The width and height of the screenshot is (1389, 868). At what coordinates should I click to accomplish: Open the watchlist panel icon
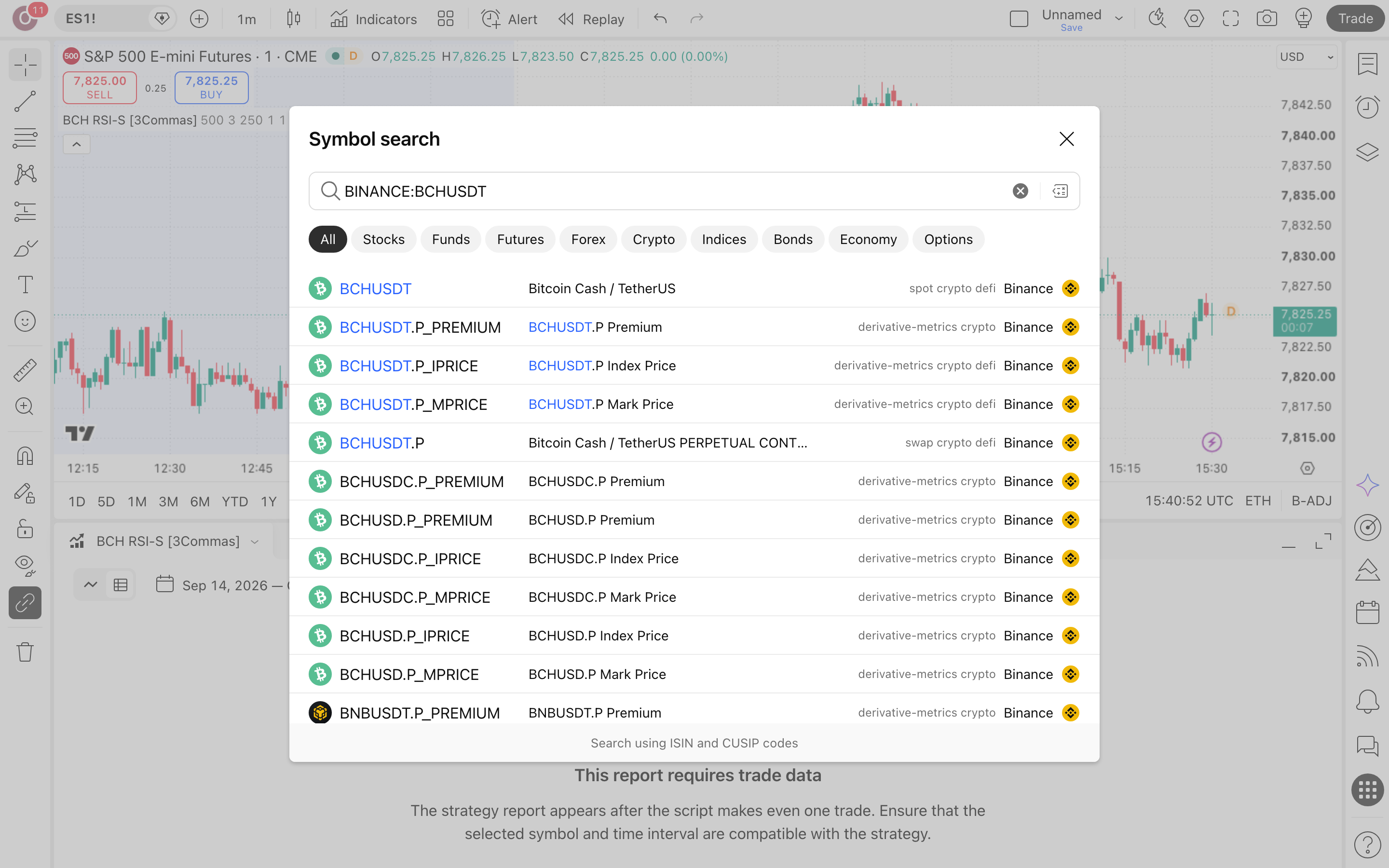[x=1367, y=64]
